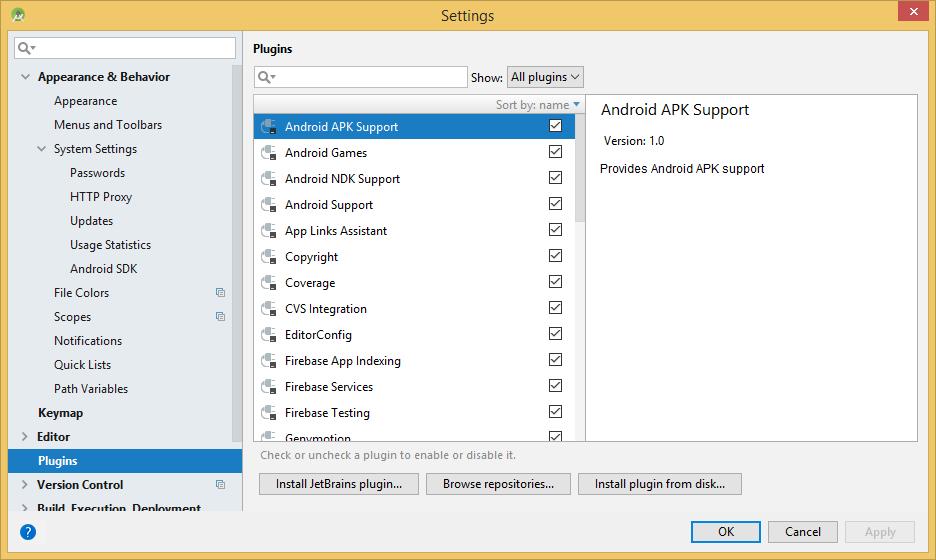Click the Firebase Services plugin icon
The height and width of the screenshot is (560, 936).
(x=269, y=386)
